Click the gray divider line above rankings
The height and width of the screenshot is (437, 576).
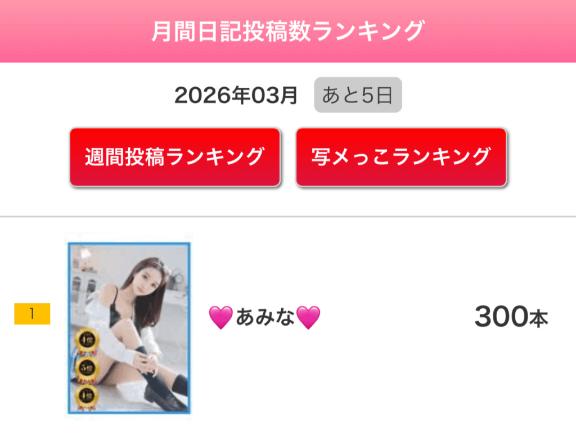click(288, 217)
